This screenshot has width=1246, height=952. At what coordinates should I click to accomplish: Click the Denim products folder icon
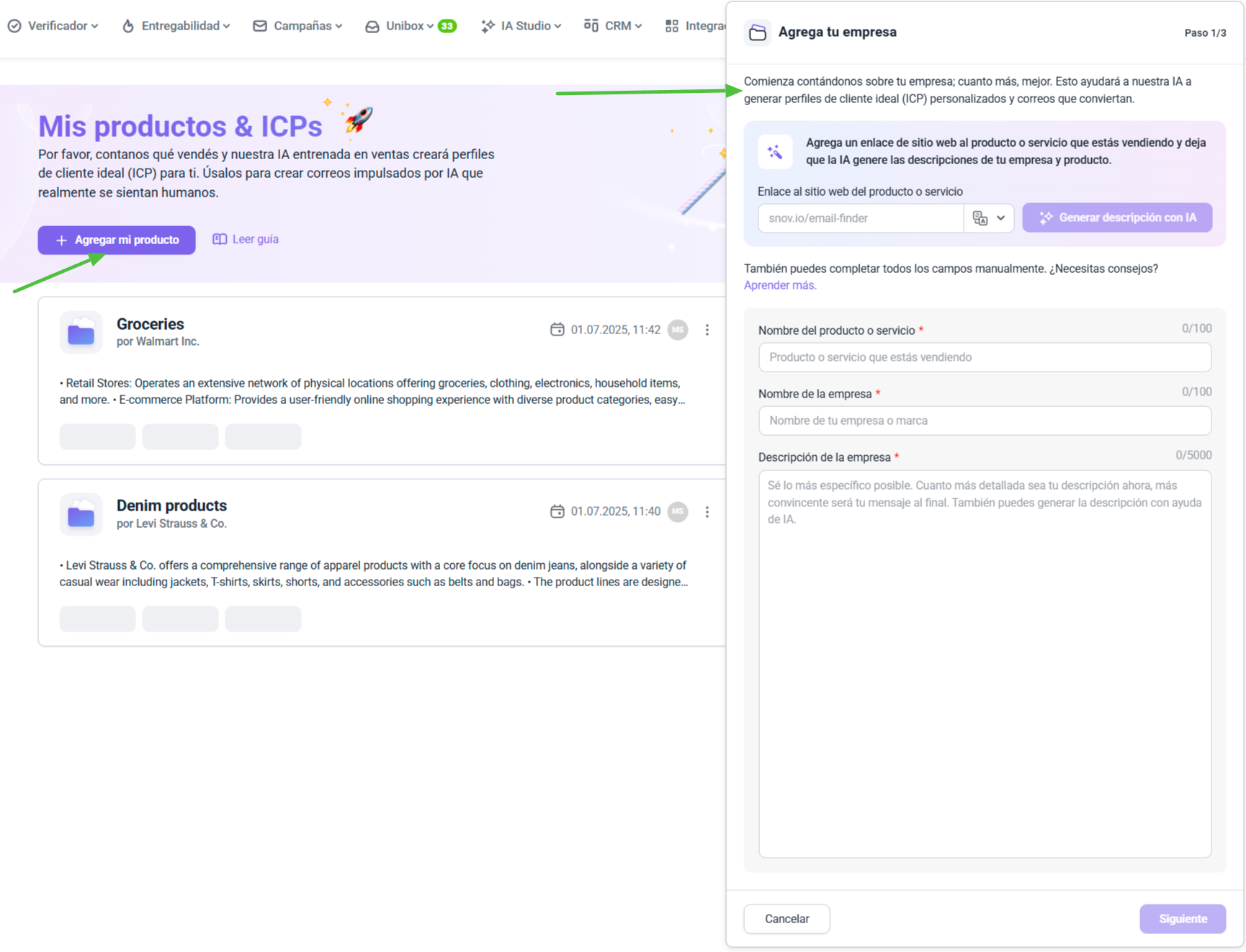point(81,515)
